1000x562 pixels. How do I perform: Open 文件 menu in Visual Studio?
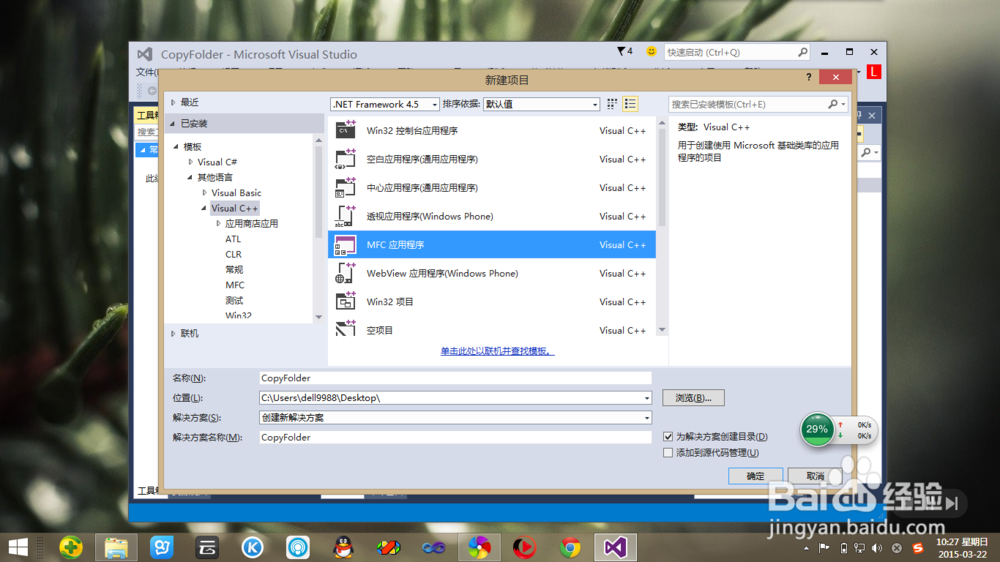pos(145,71)
